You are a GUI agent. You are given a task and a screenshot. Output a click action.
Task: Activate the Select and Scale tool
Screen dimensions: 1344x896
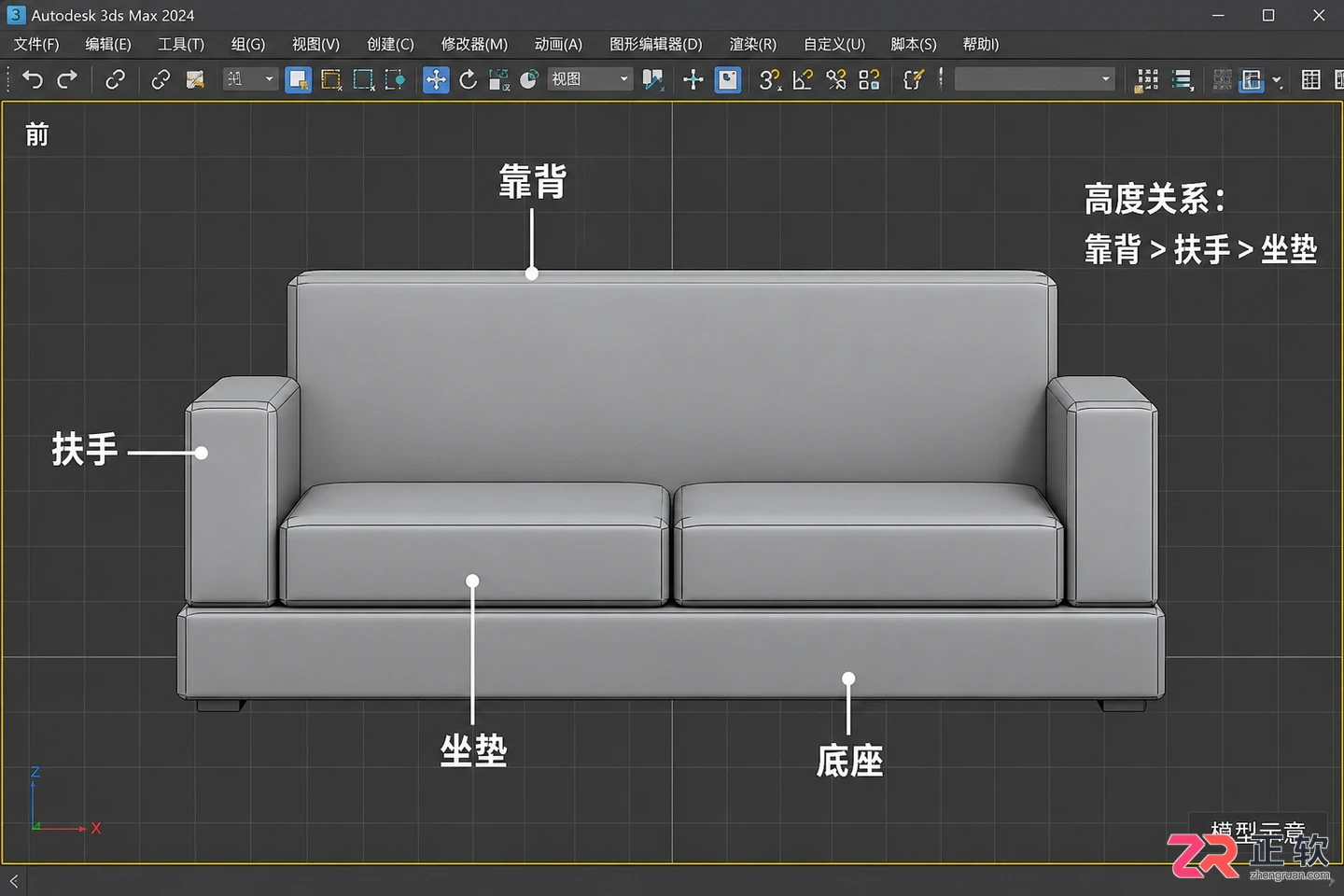click(498, 79)
